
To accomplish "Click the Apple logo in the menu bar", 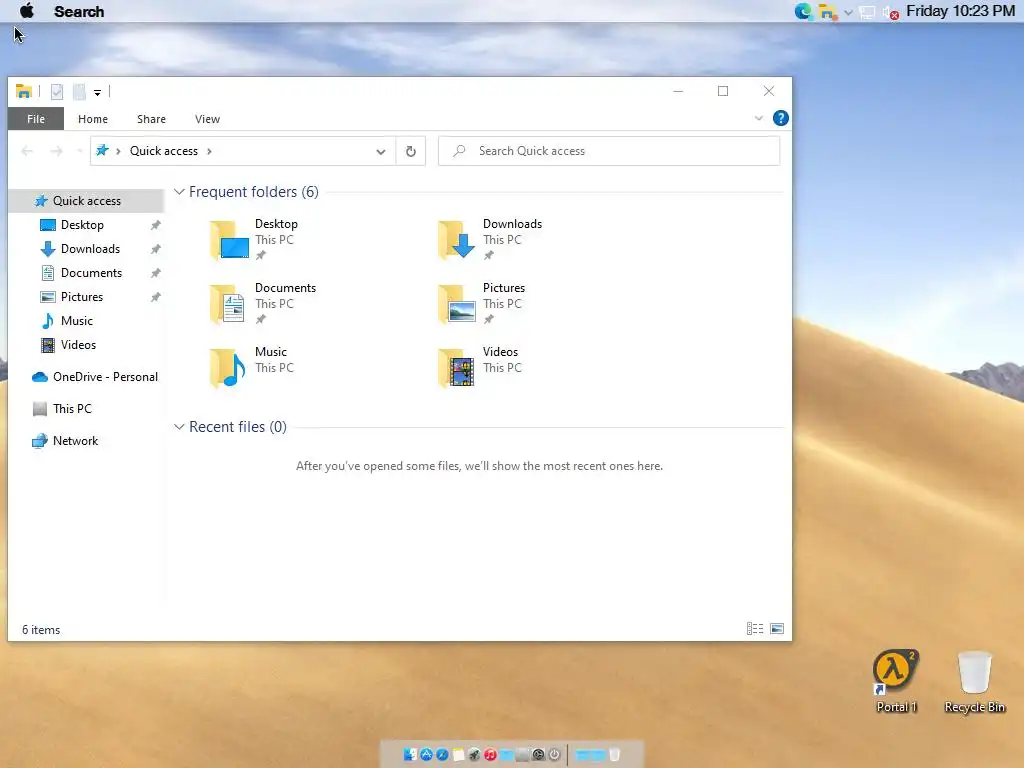I will point(27,11).
